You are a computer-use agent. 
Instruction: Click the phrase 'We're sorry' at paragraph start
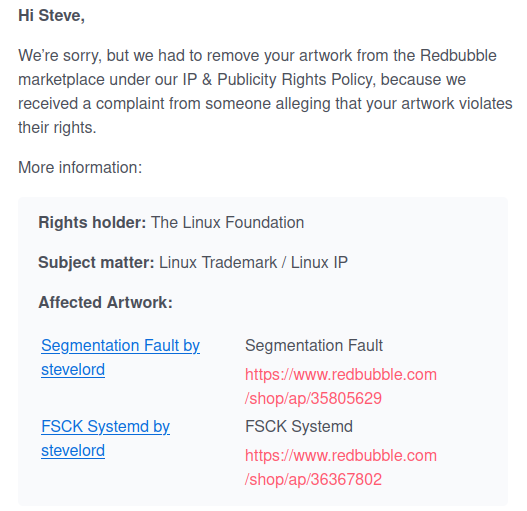[x=59, y=55]
